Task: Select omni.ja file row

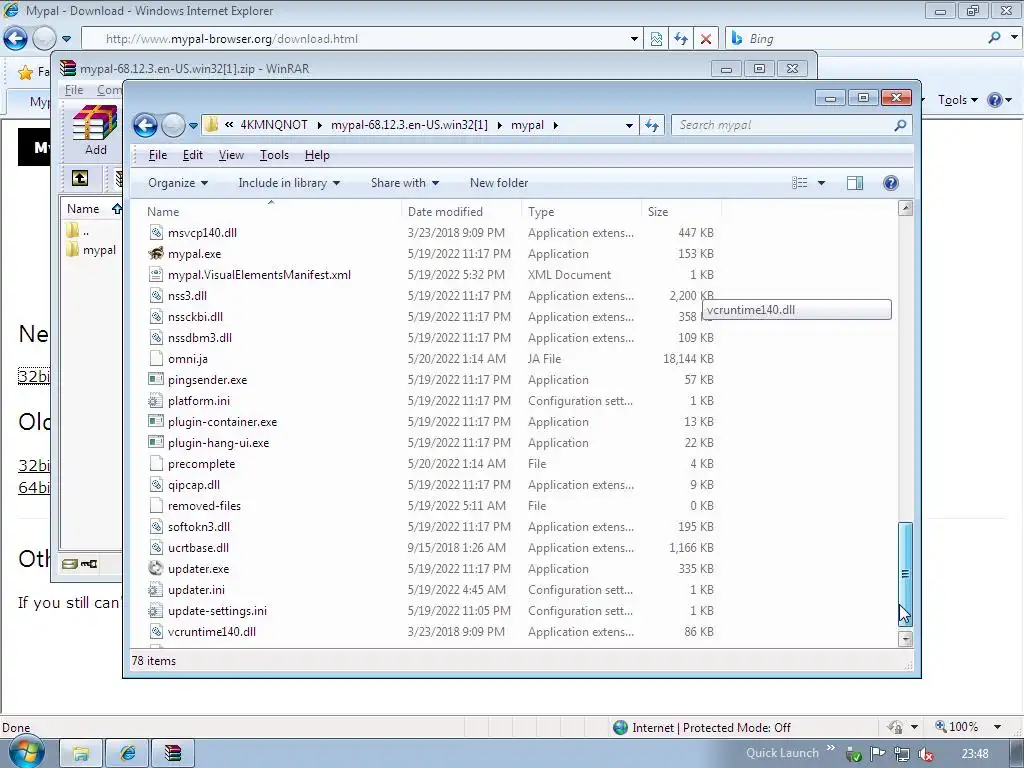Action: (x=431, y=359)
